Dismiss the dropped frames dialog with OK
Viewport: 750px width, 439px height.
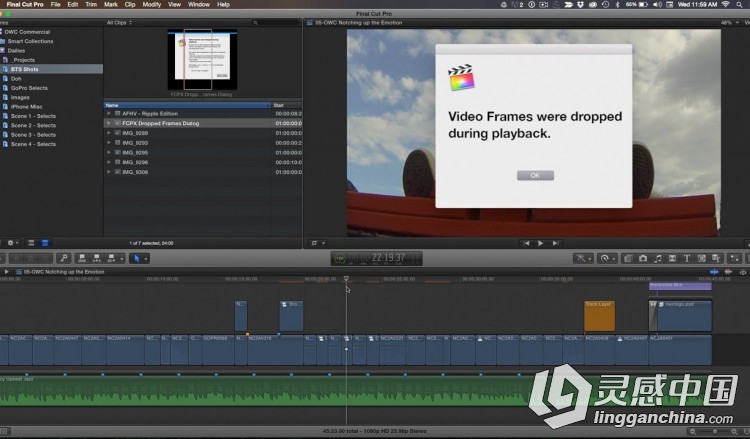535,176
